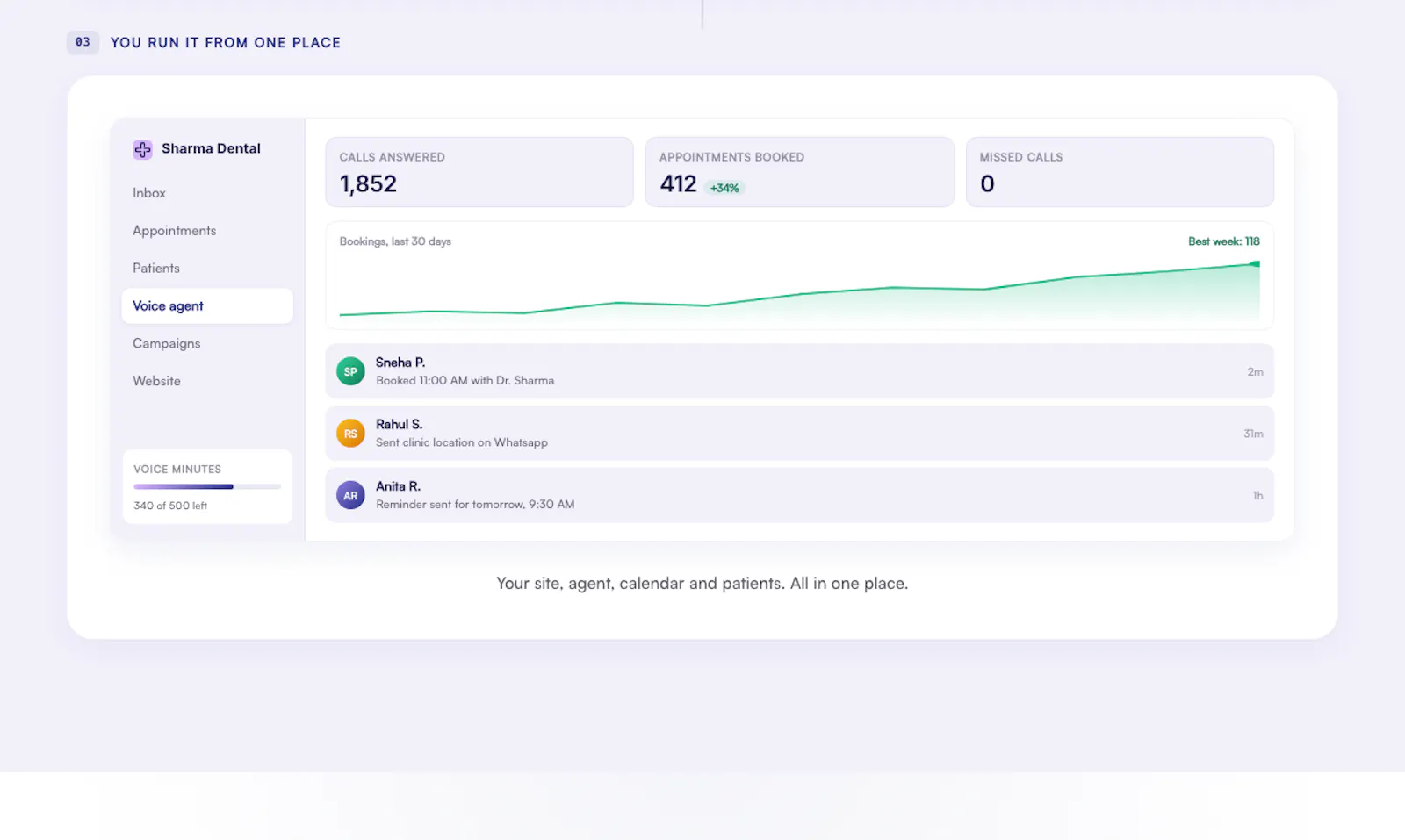
Task: Click "Booked 11:00 AM with Dr. Sharma" text
Action: point(465,381)
